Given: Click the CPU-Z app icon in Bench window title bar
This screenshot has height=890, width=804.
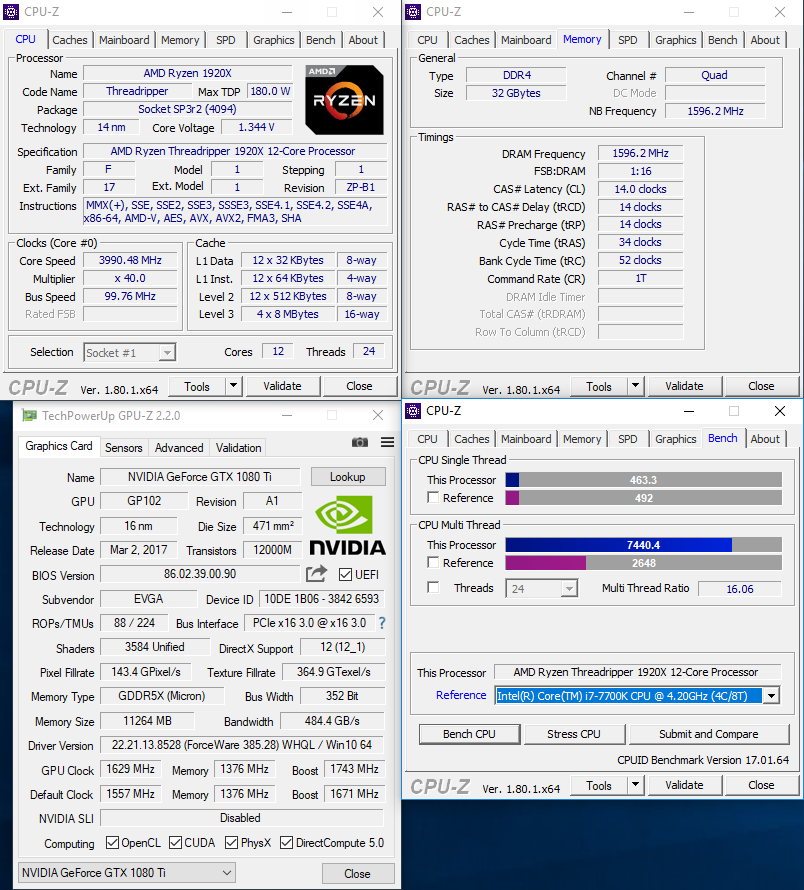Looking at the screenshot, I should coord(413,410).
